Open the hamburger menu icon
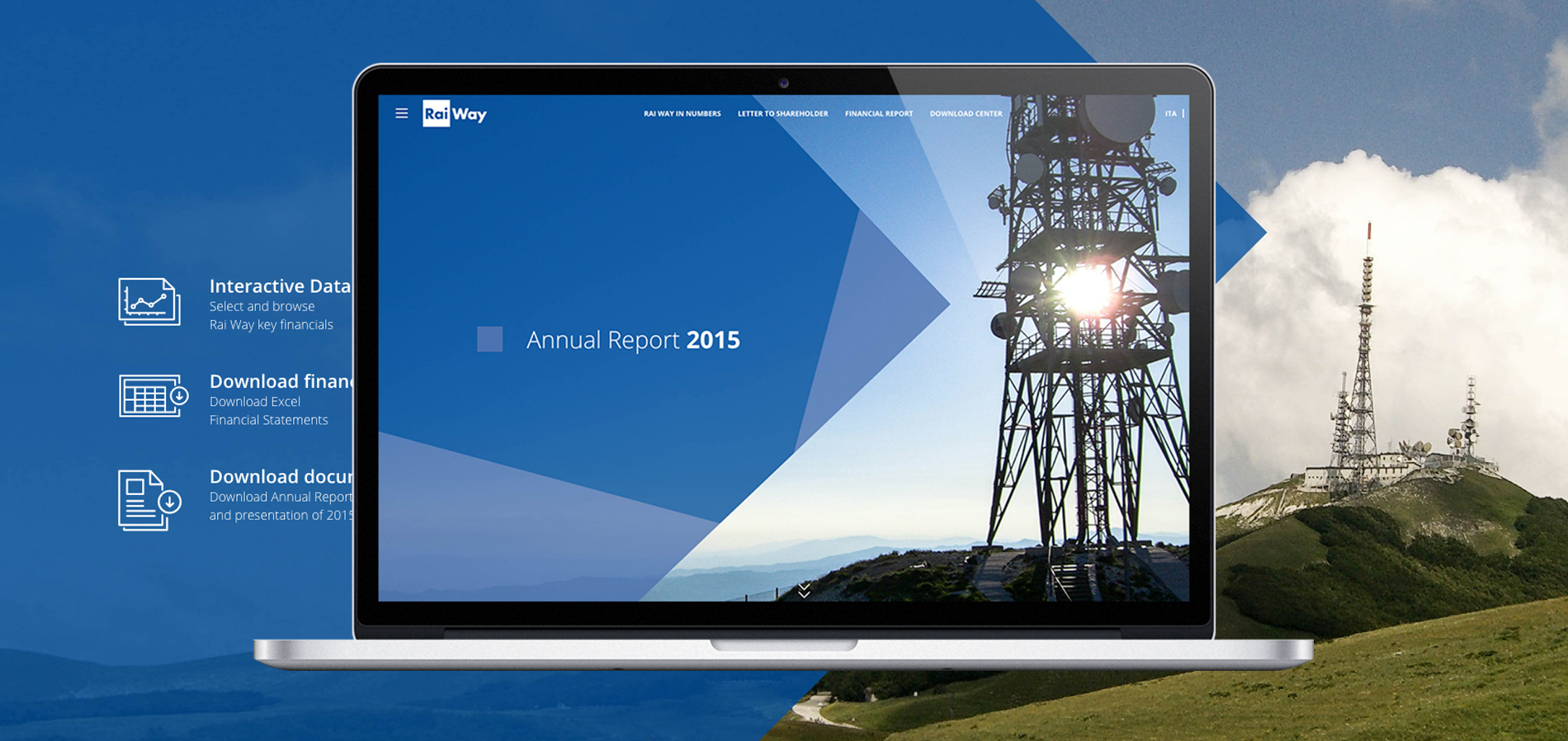 401,113
